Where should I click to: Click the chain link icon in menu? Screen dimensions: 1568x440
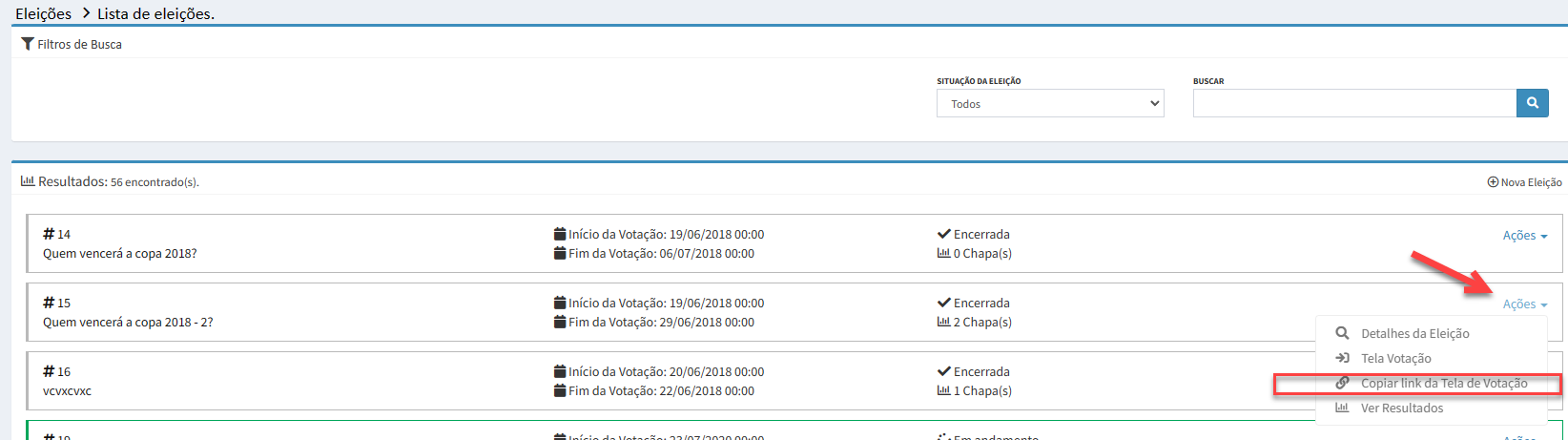pos(1342,383)
